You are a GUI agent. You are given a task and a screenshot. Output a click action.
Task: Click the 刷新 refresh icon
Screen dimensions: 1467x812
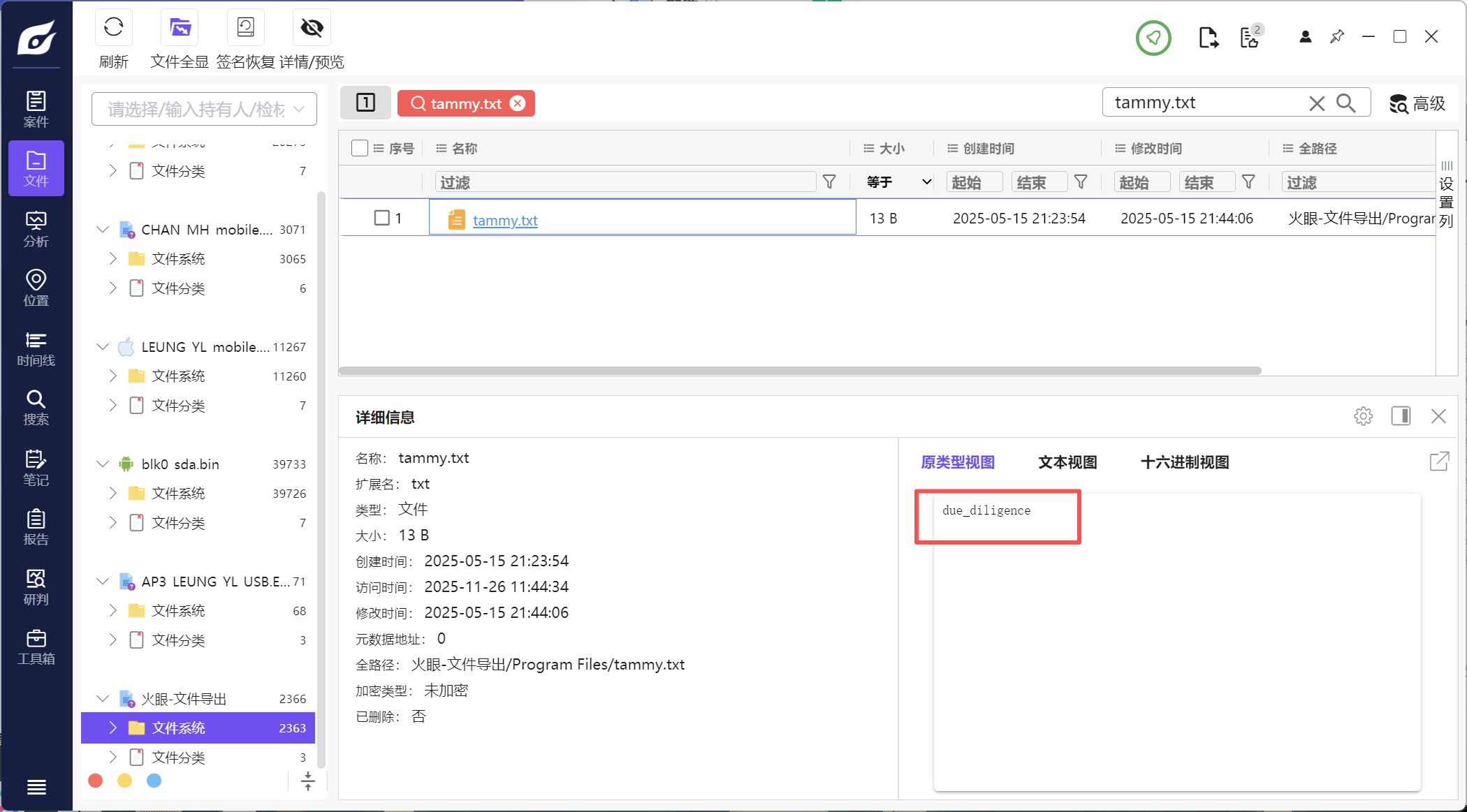(113, 28)
